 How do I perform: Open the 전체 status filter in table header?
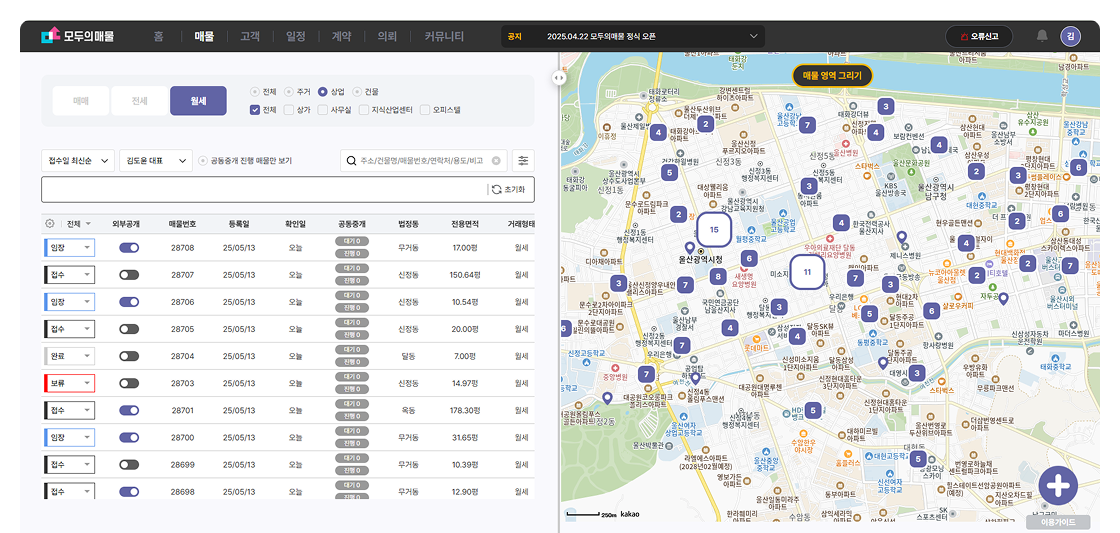click(78, 224)
